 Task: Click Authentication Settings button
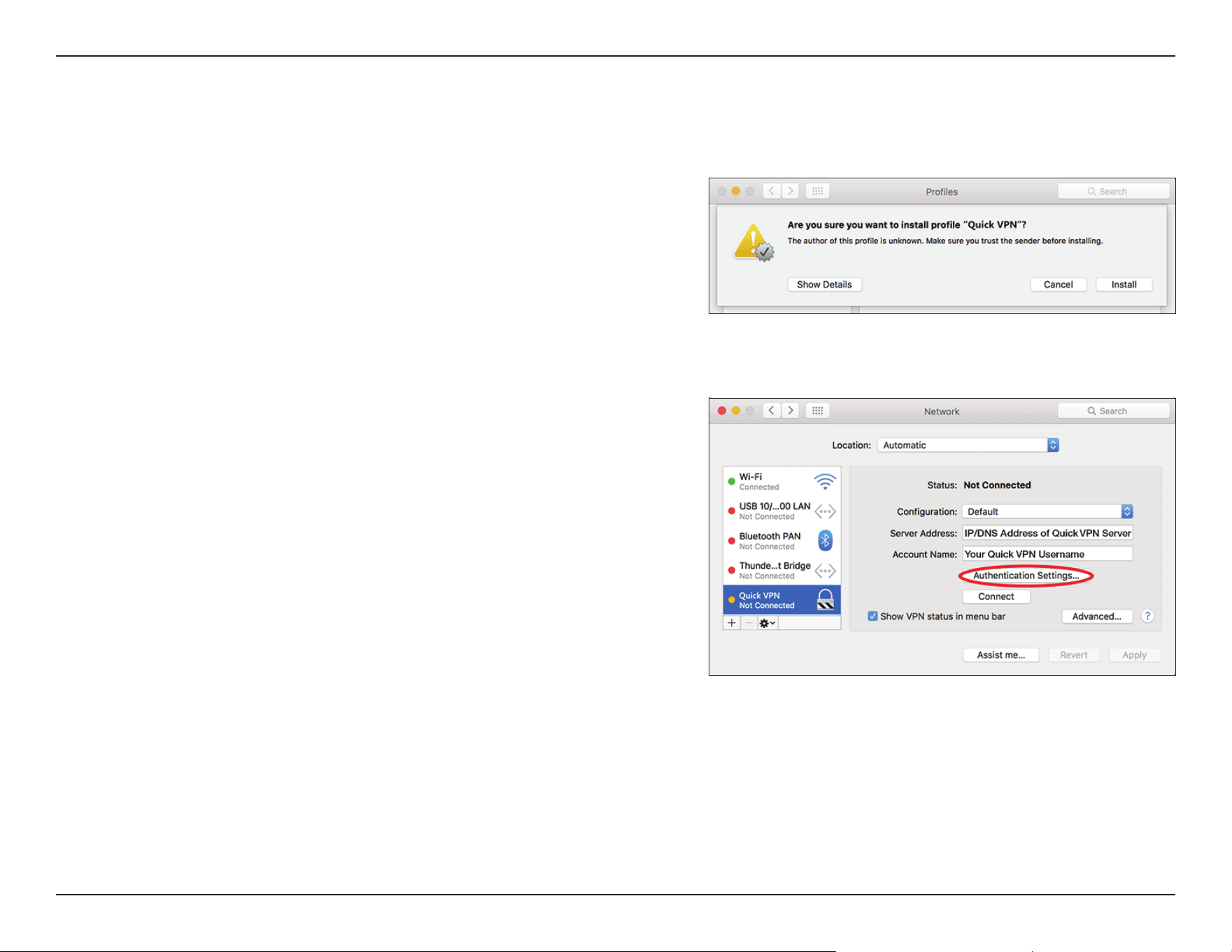click(1026, 576)
